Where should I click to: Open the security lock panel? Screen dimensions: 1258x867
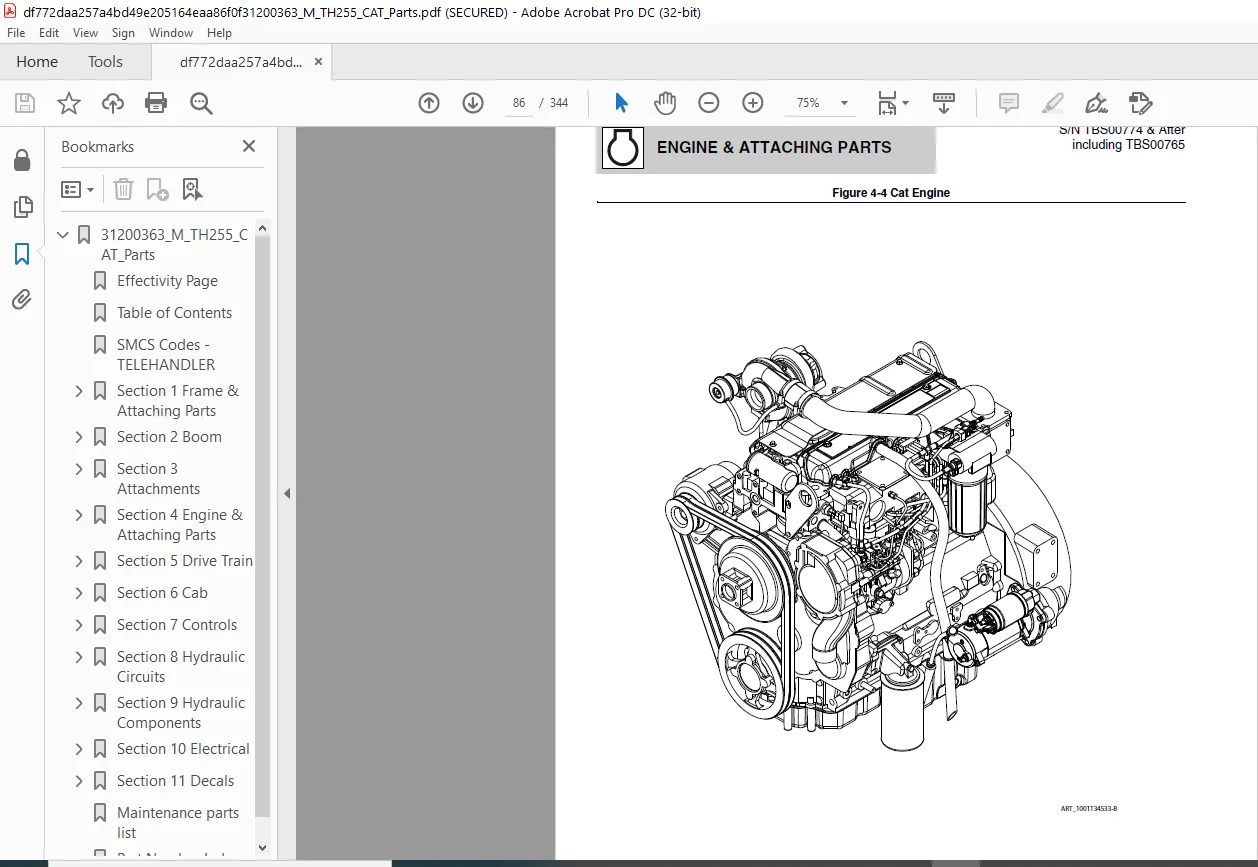22,161
